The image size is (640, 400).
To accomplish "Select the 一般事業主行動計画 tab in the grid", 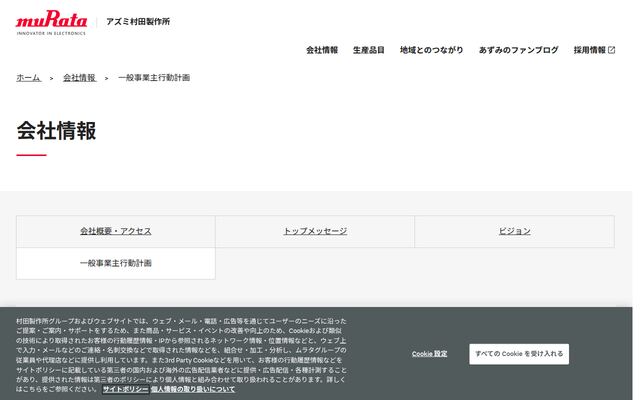I will coord(116,263).
